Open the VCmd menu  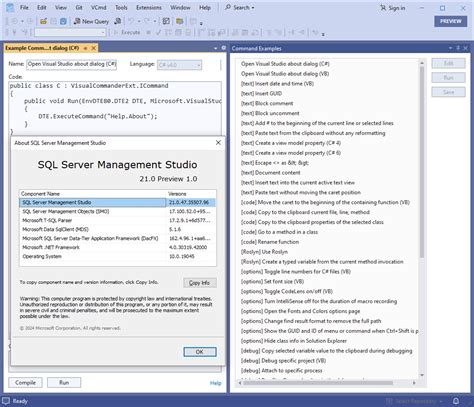pos(99,7)
